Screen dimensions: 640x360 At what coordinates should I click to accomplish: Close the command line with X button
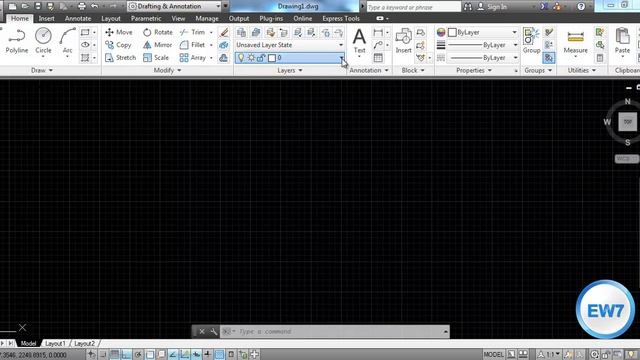tap(202, 331)
